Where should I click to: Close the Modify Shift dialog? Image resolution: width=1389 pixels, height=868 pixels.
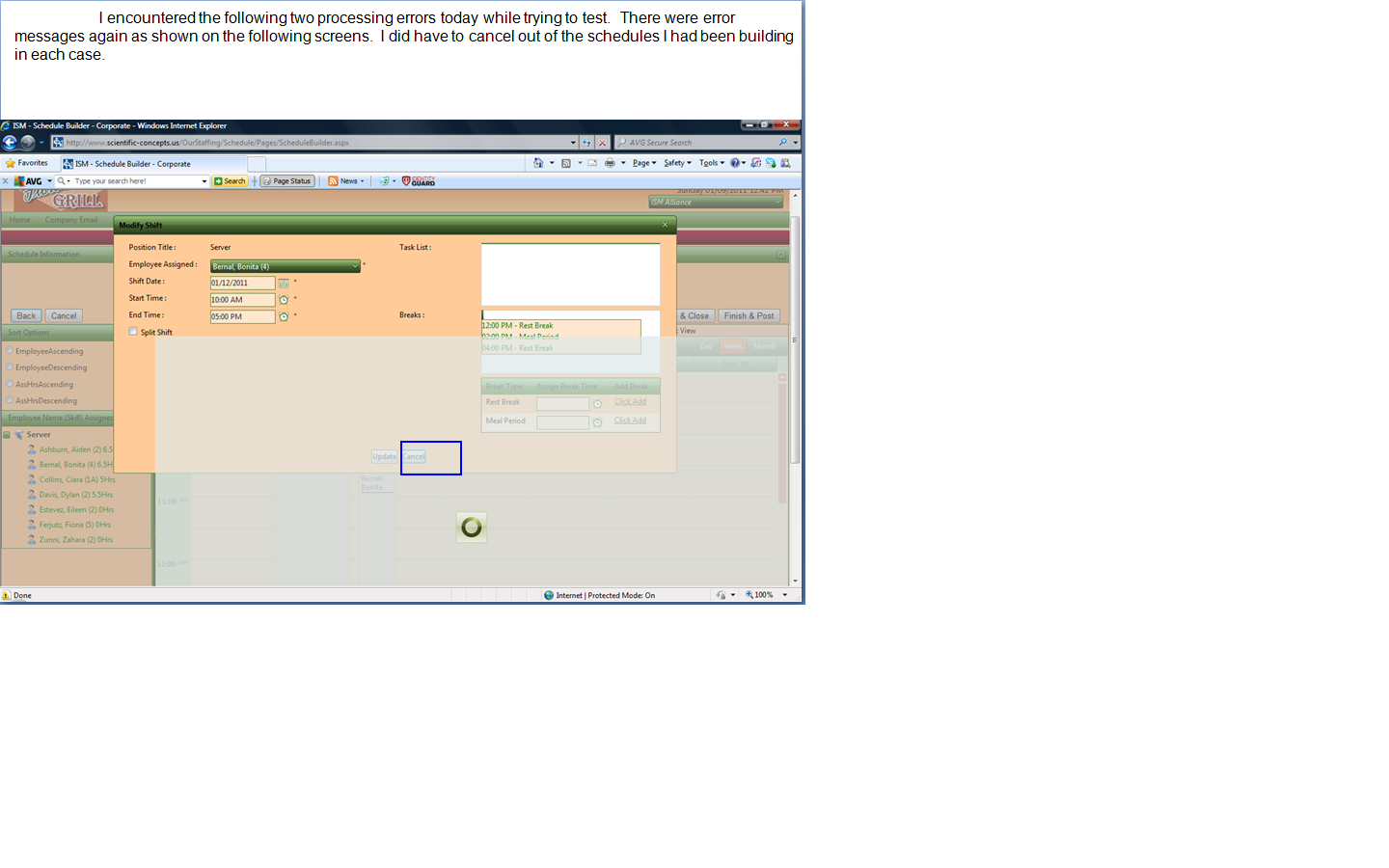[665, 225]
